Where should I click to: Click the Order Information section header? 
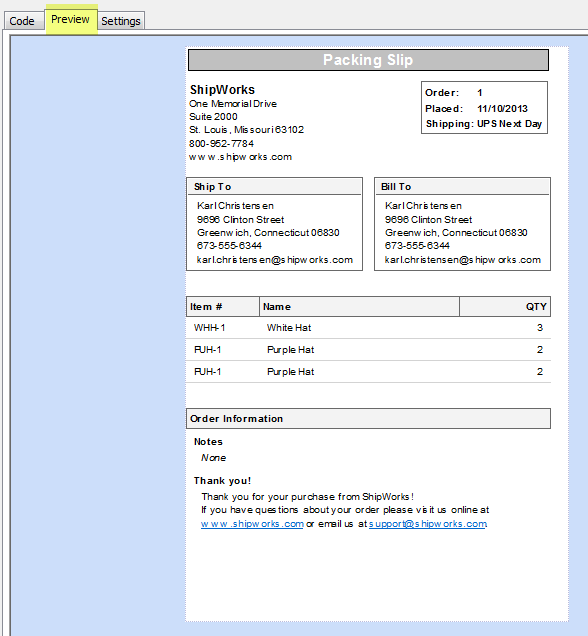(x=368, y=419)
